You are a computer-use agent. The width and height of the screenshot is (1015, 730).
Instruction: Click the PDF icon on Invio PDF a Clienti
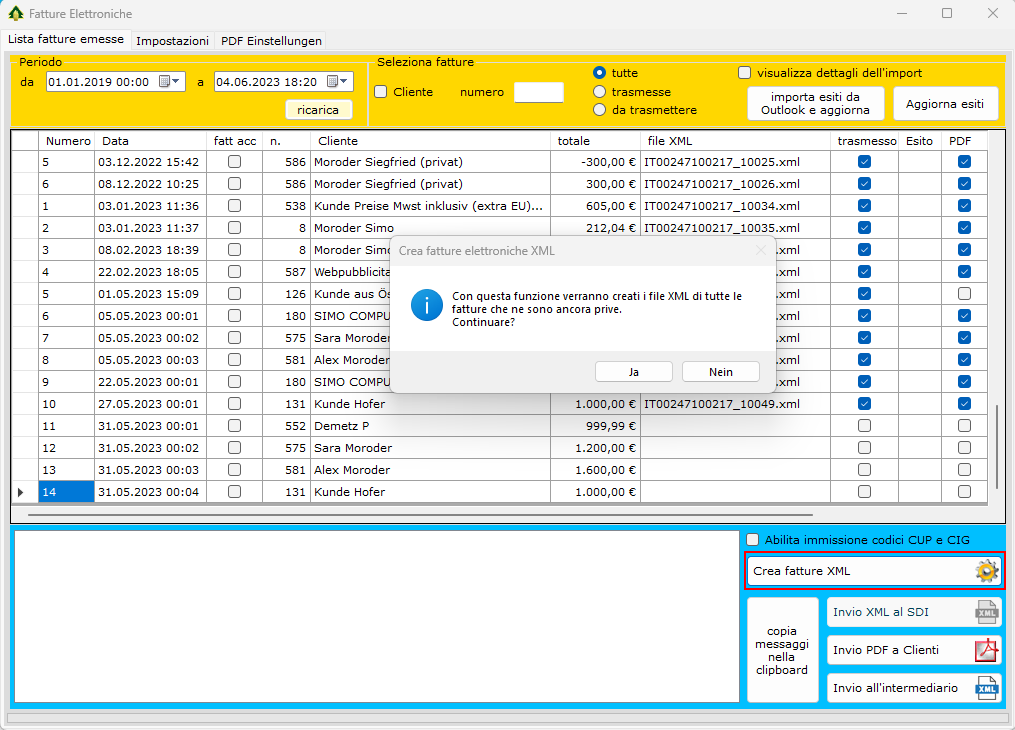986,650
